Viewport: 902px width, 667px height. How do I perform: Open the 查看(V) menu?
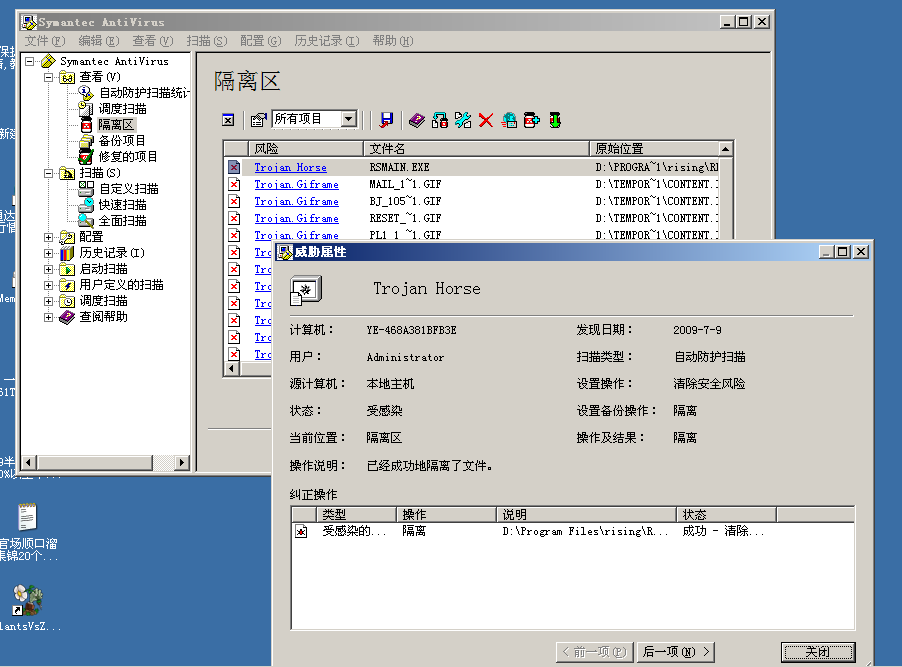click(x=152, y=41)
